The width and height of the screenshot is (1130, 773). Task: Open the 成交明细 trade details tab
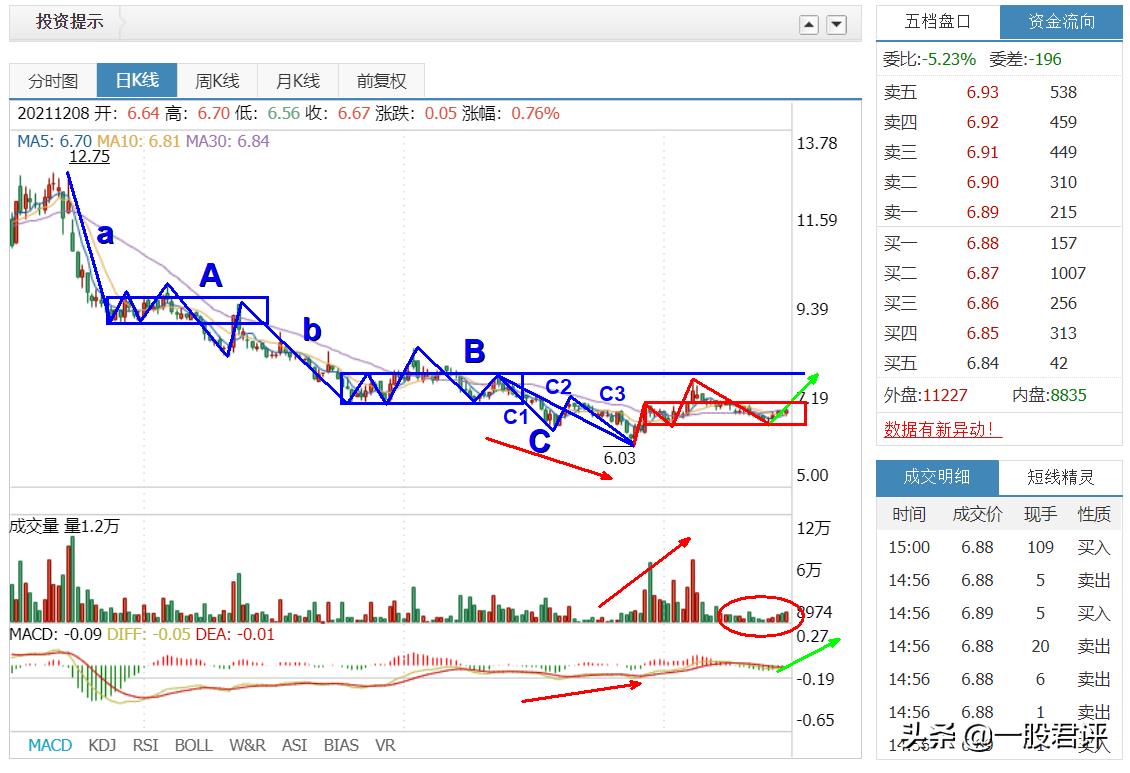point(937,477)
